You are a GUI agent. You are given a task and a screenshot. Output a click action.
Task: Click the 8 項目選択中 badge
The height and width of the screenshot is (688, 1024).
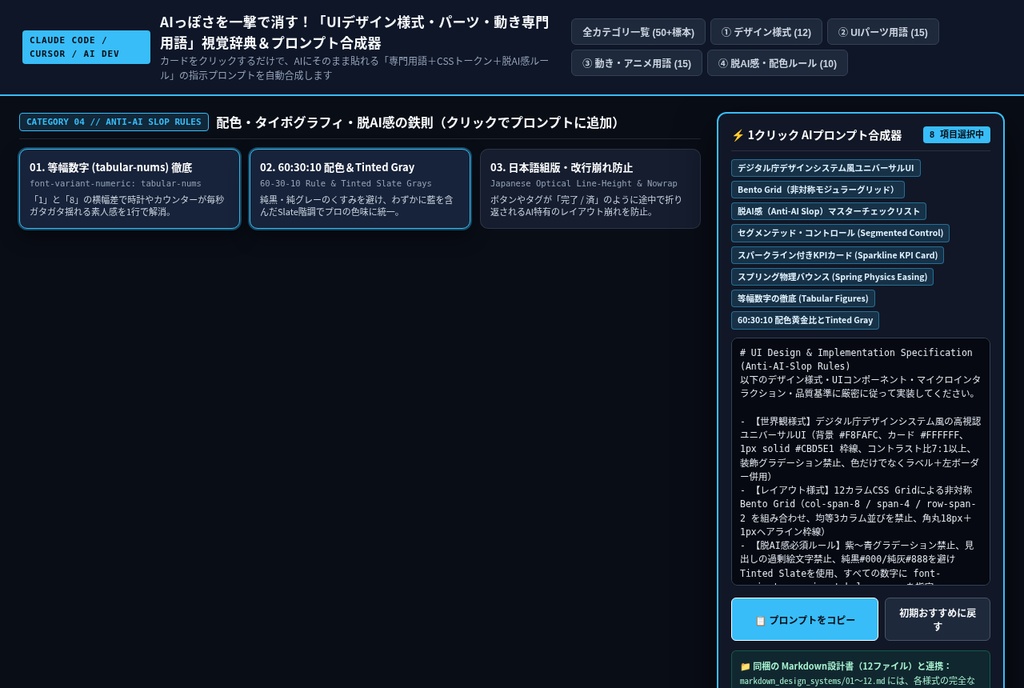point(956,134)
